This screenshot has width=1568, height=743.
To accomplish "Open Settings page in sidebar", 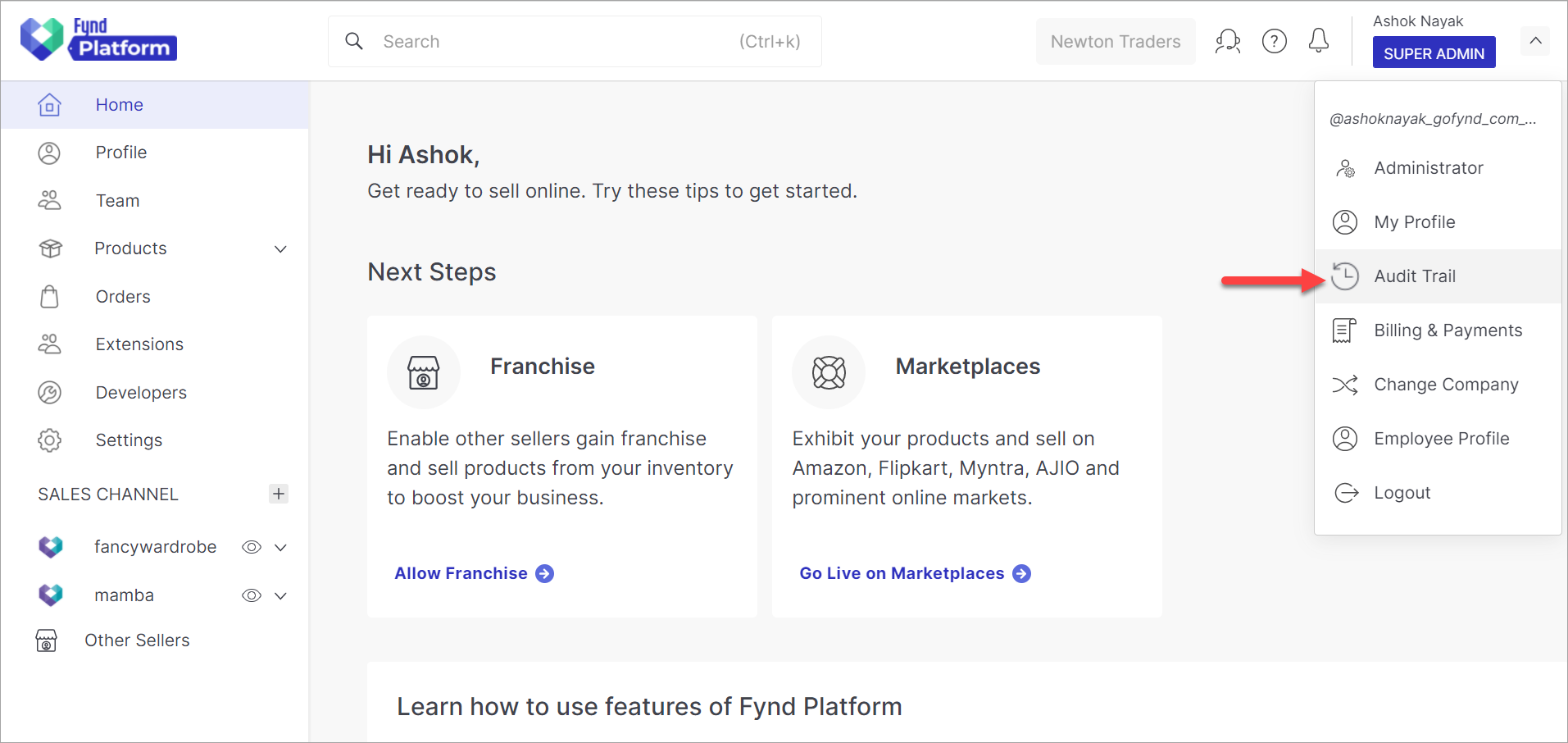I will coord(155,440).
